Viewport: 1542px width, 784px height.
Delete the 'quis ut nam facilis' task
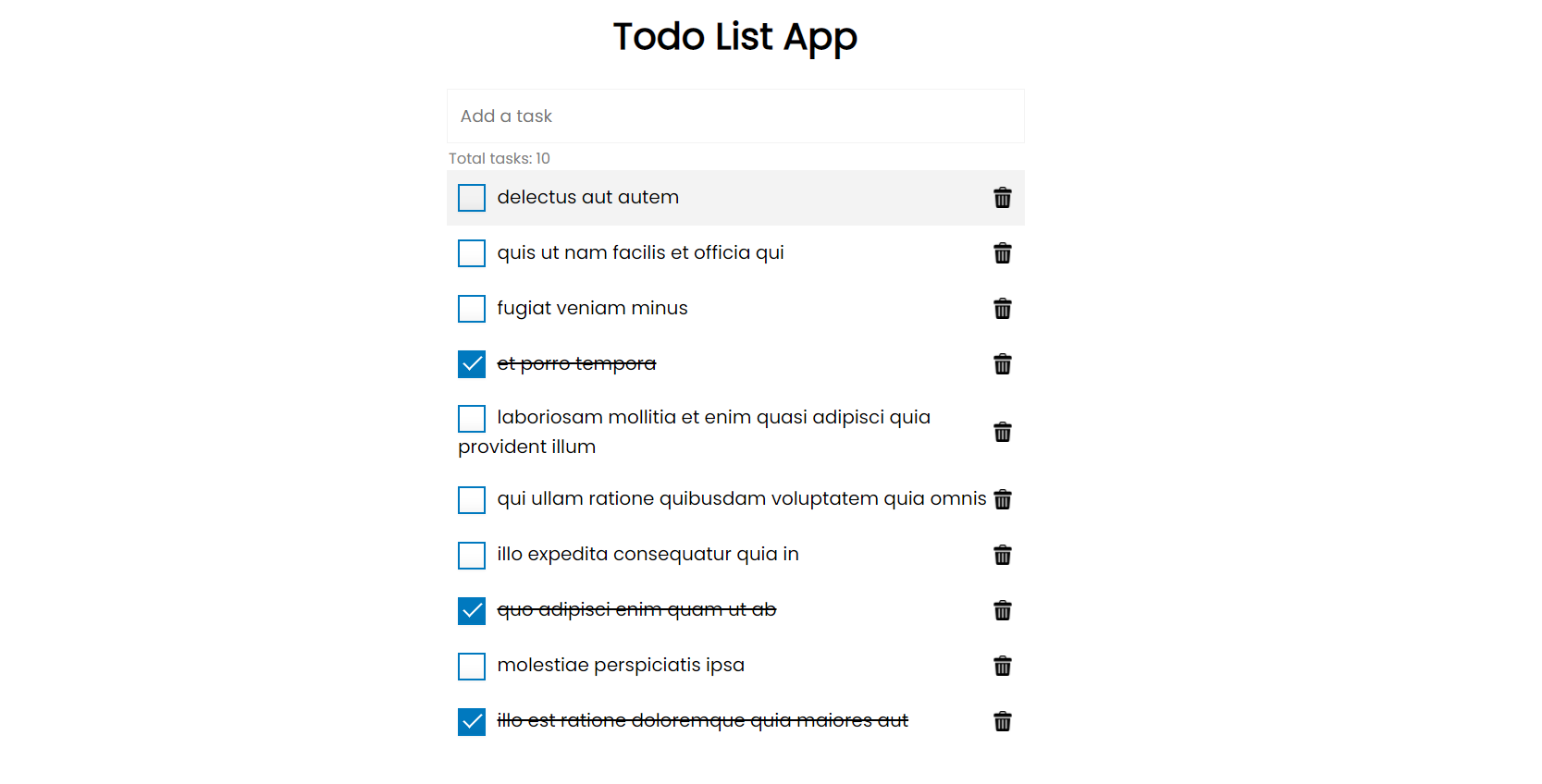coord(1002,253)
